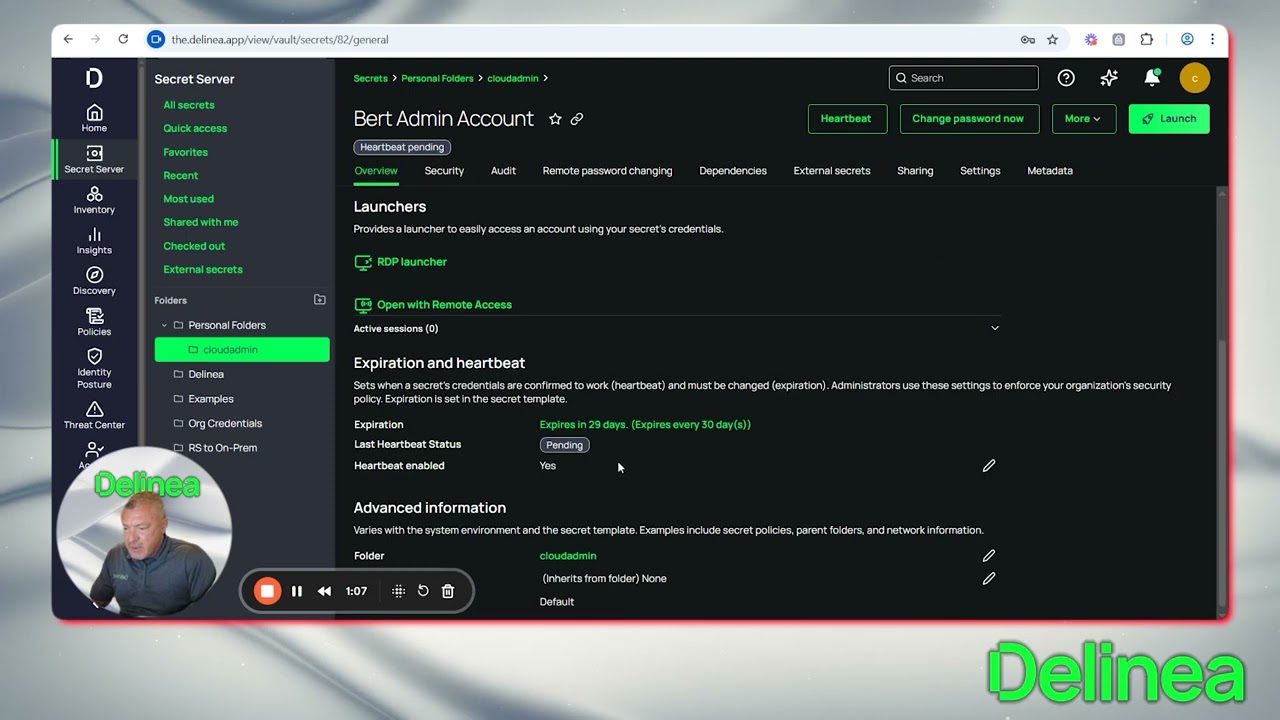This screenshot has width=1280, height=720.
Task: Go back in browser
Action: tap(68, 40)
